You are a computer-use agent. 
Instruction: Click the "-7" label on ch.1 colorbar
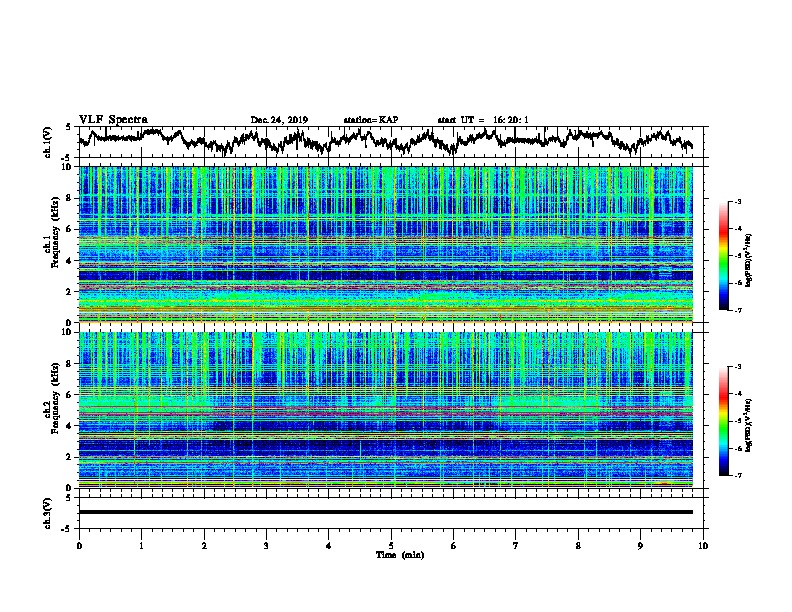[738, 310]
